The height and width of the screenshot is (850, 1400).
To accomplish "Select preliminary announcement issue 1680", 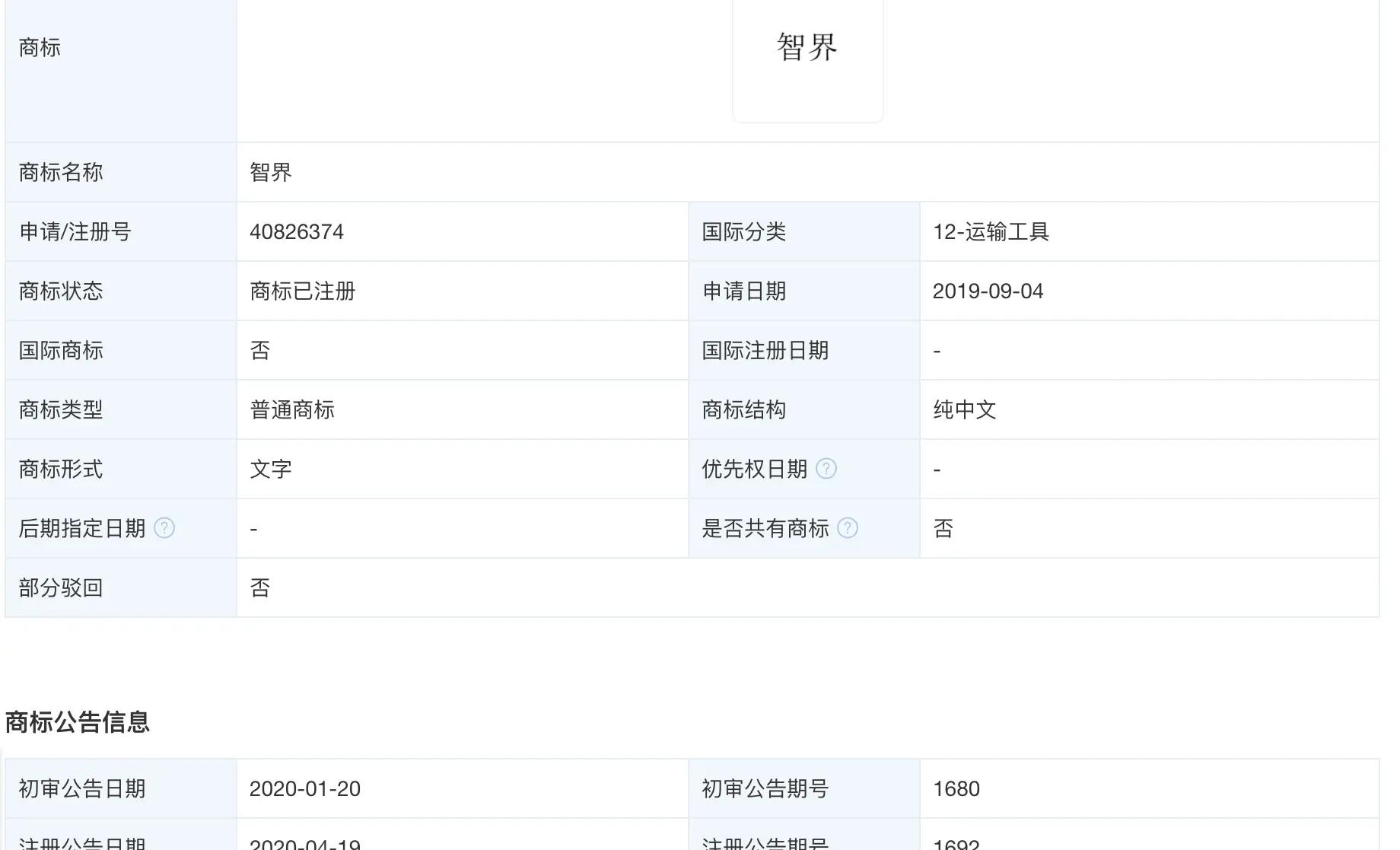I will 956,788.
